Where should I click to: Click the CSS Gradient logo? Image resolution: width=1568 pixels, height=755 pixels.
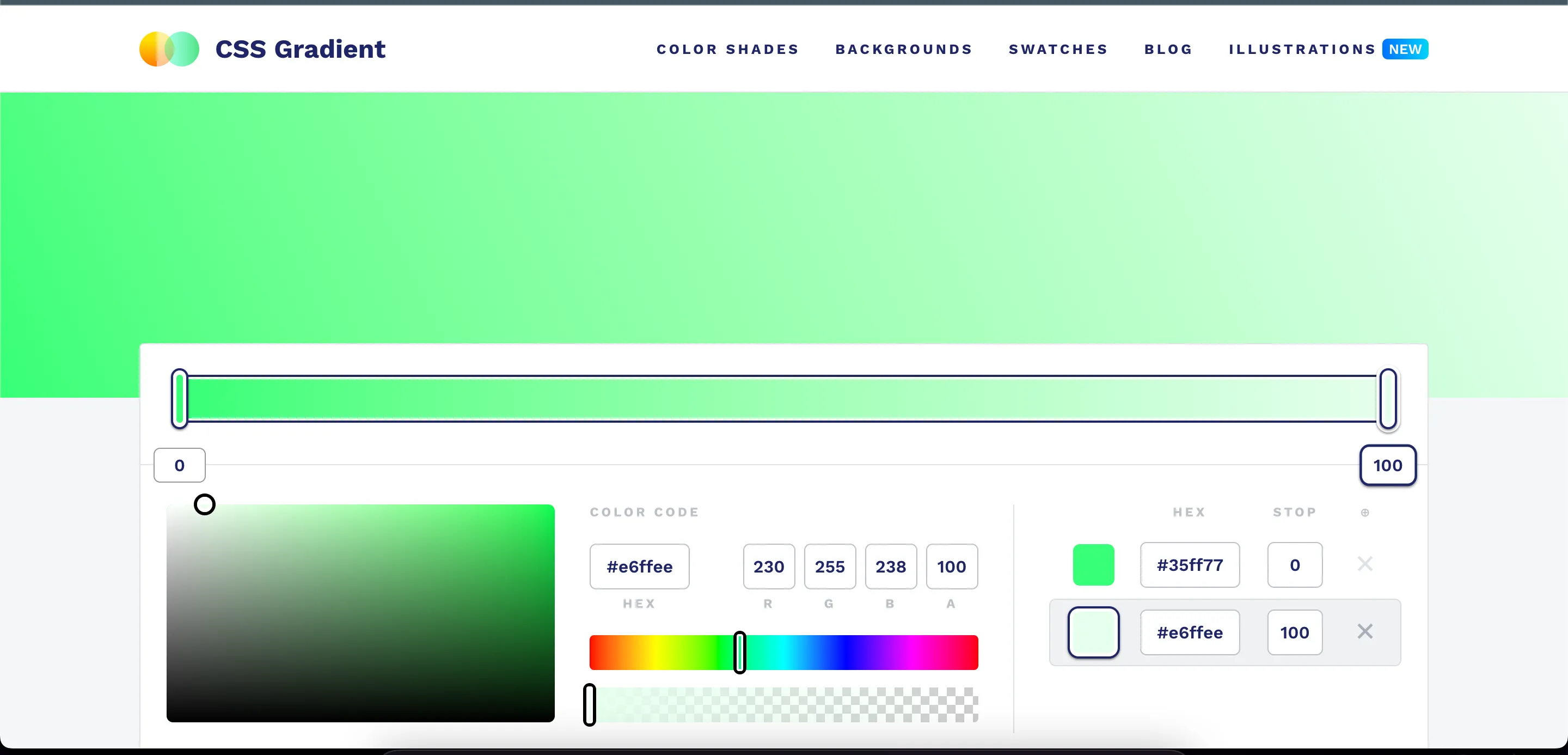263,48
